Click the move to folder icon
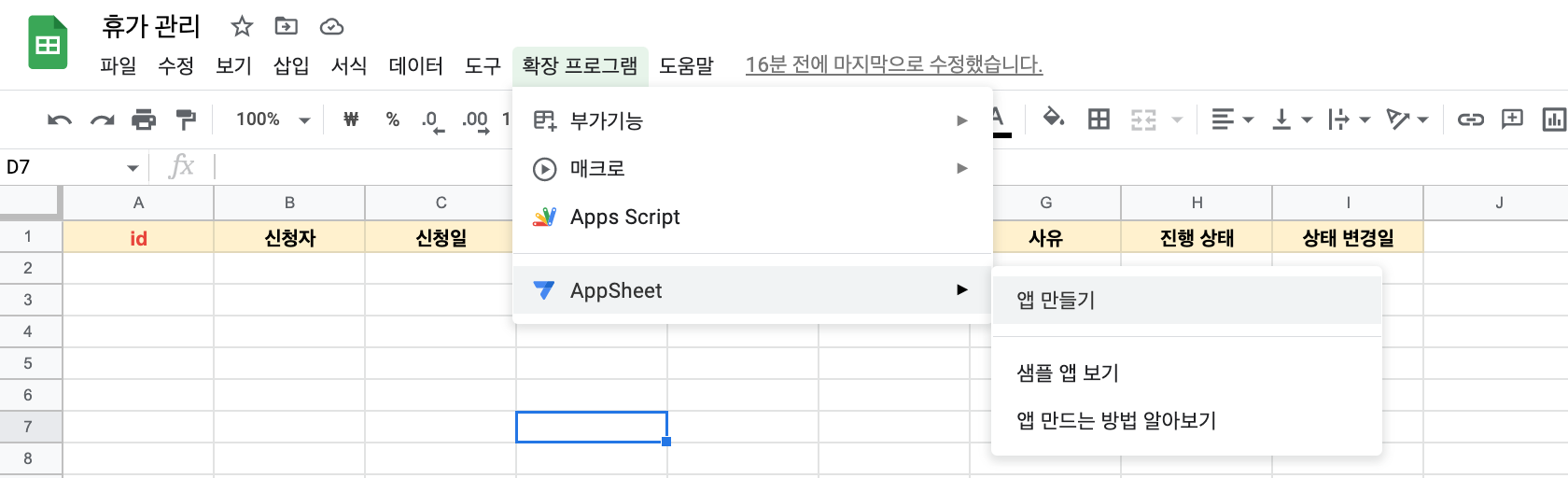 [x=287, y=26]
